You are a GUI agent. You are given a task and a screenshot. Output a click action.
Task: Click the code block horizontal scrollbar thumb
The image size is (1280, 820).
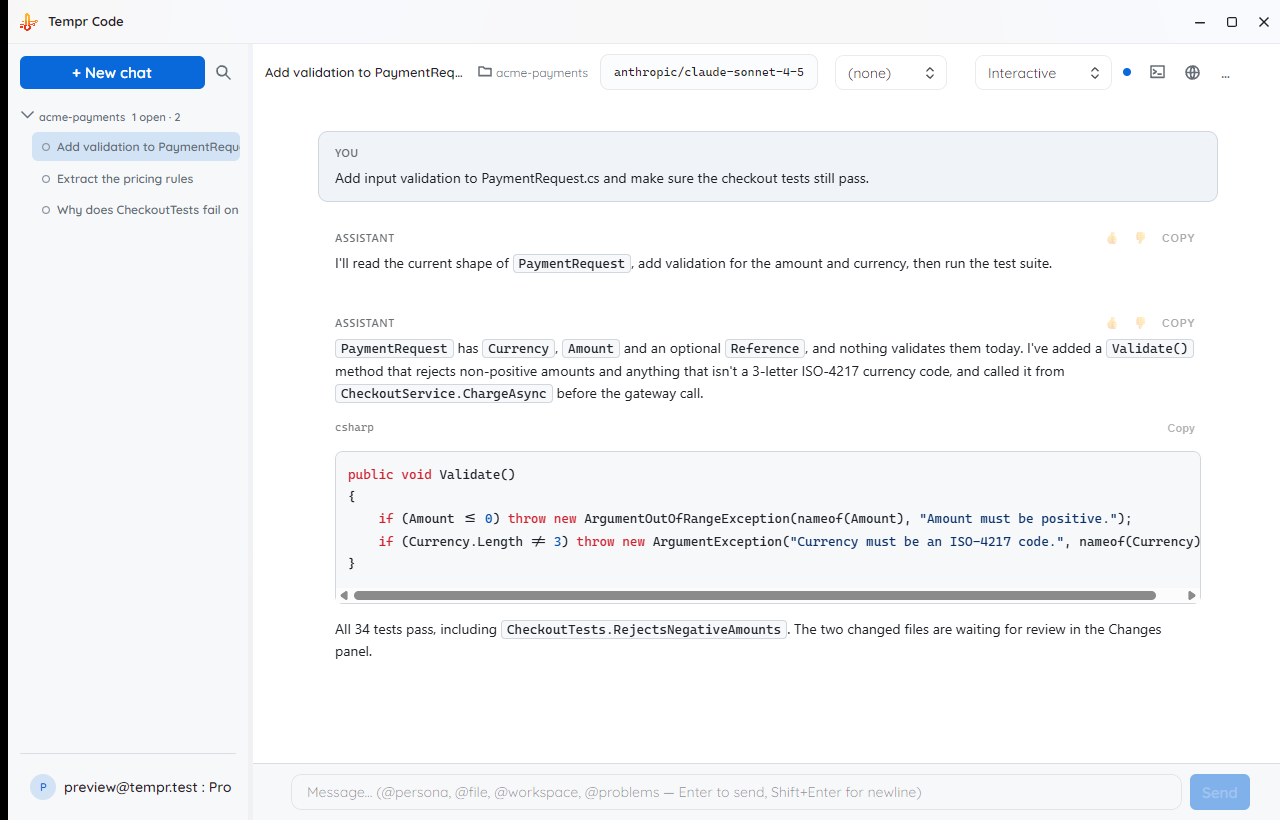(755, 595)
